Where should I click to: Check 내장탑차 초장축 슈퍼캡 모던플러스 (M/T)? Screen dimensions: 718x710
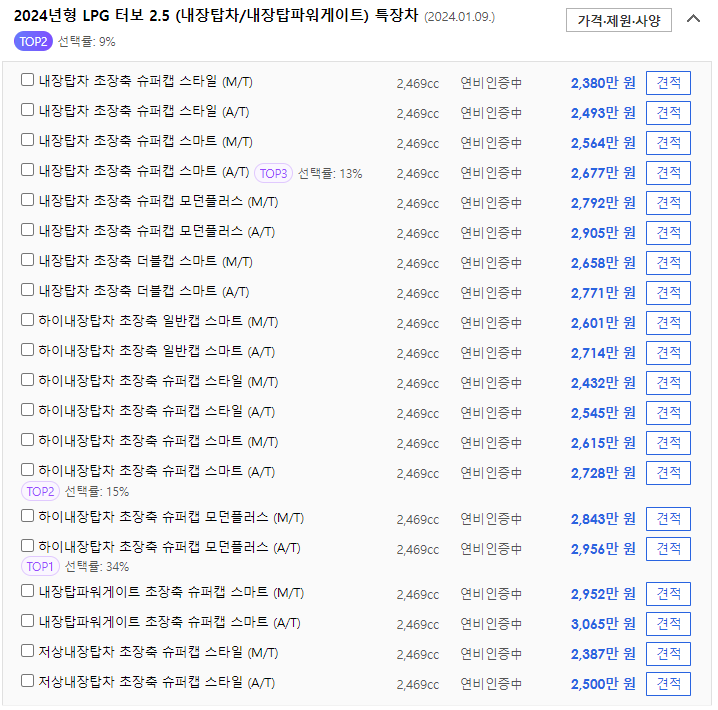coord(27,200)
